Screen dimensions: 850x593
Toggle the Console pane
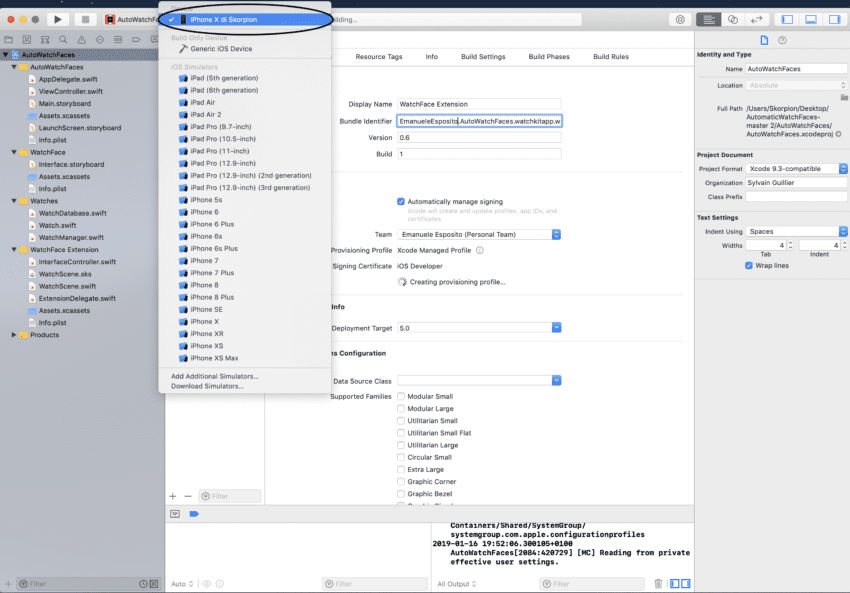(686, 584)
